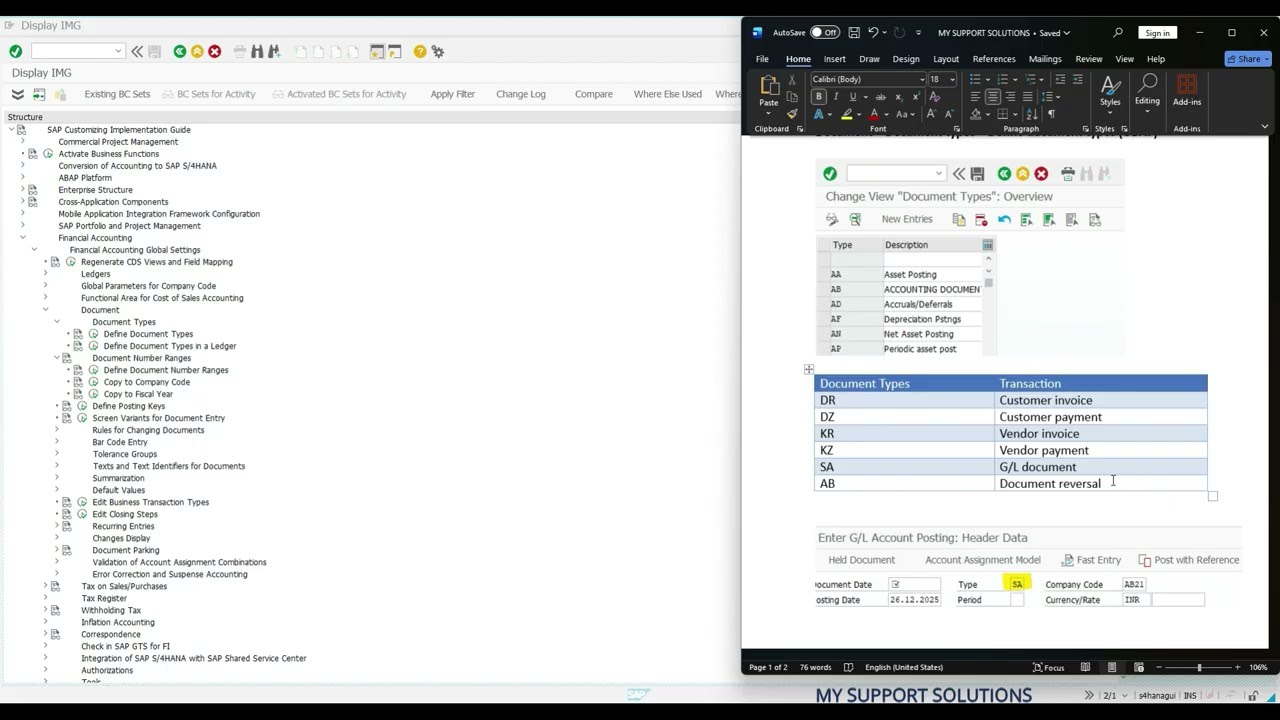Toggle AutoSave switch in Word
The height and width of the screenshot is (720, 1280).
coord(824,33)
